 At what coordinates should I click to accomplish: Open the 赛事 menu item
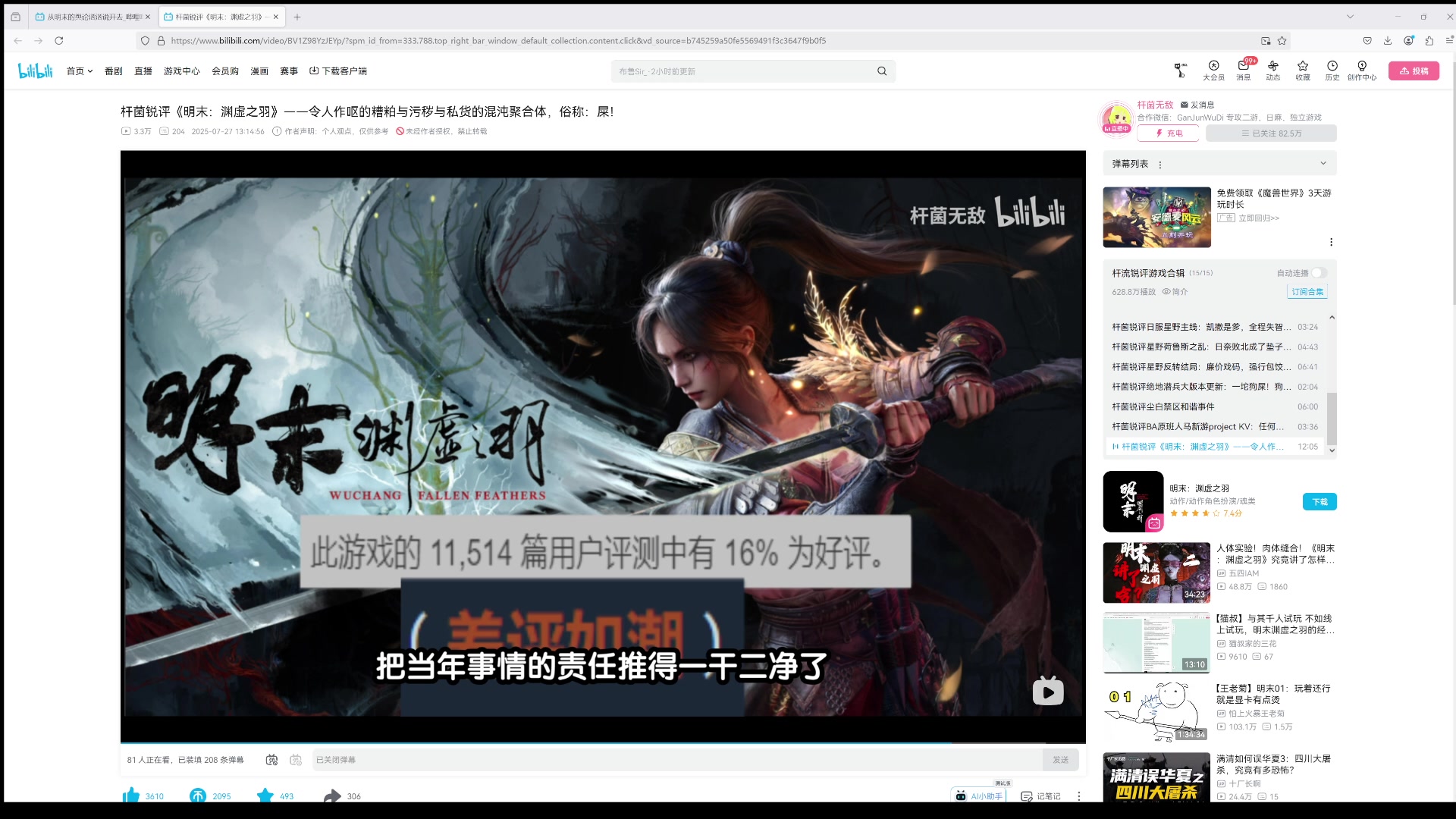[289, 71]
